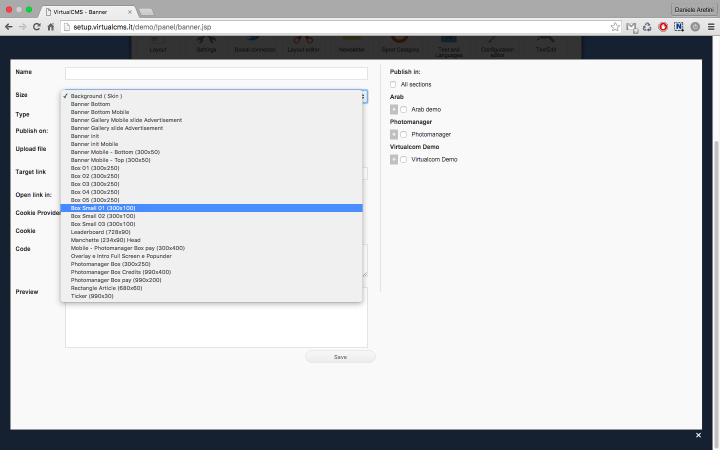This screenshot has width=720, height=450.
Task: Go back with browser back arrow
Action: pos(8,27)
